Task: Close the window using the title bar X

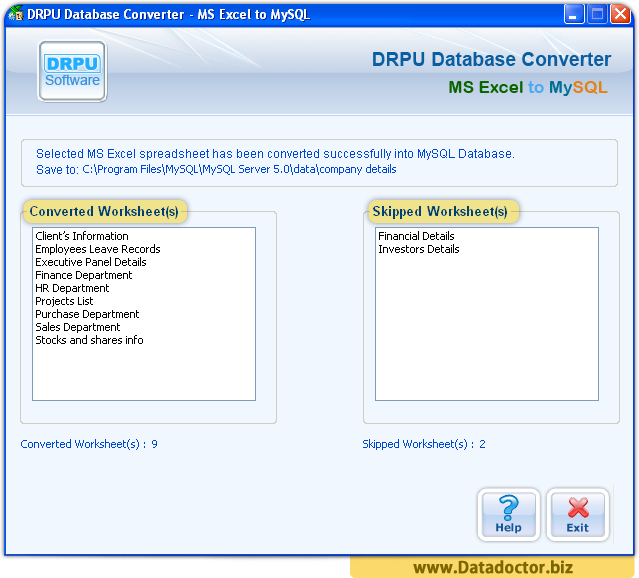Action: (620, 14)
